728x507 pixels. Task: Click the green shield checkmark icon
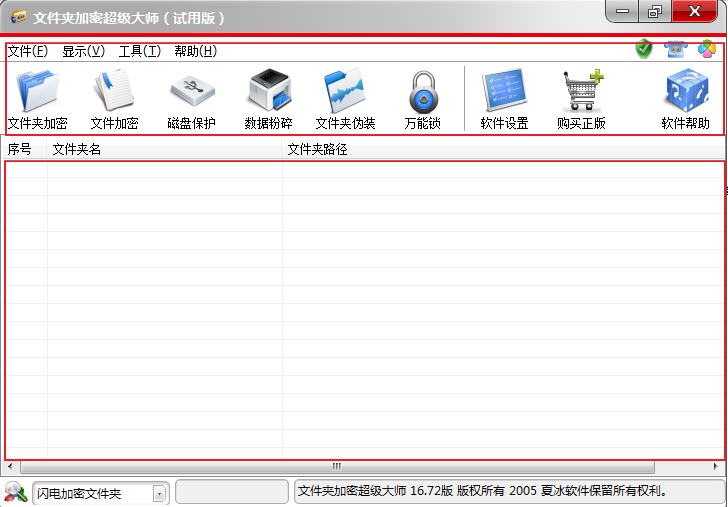[644, 49]
